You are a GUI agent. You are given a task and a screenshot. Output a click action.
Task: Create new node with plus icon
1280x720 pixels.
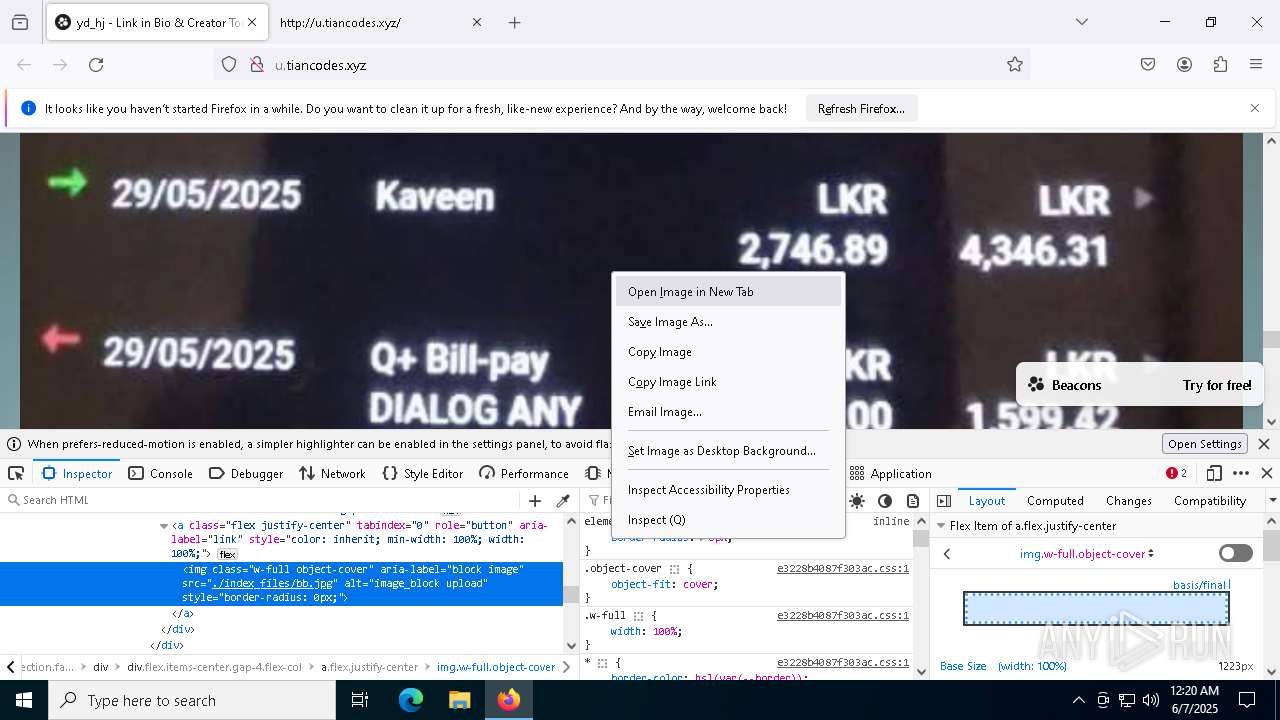coord(535,501)
